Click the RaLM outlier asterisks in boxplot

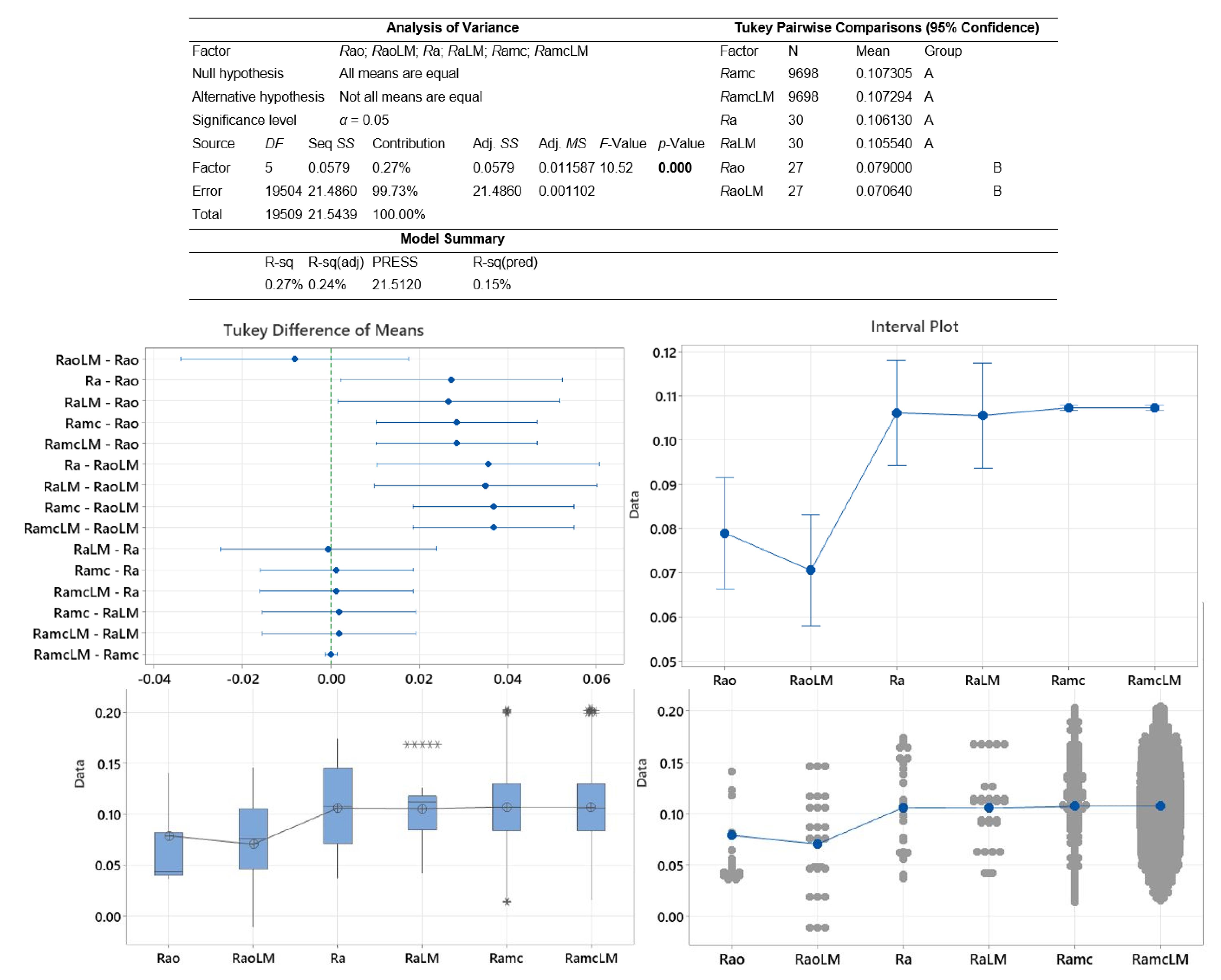tap(422, 744)
